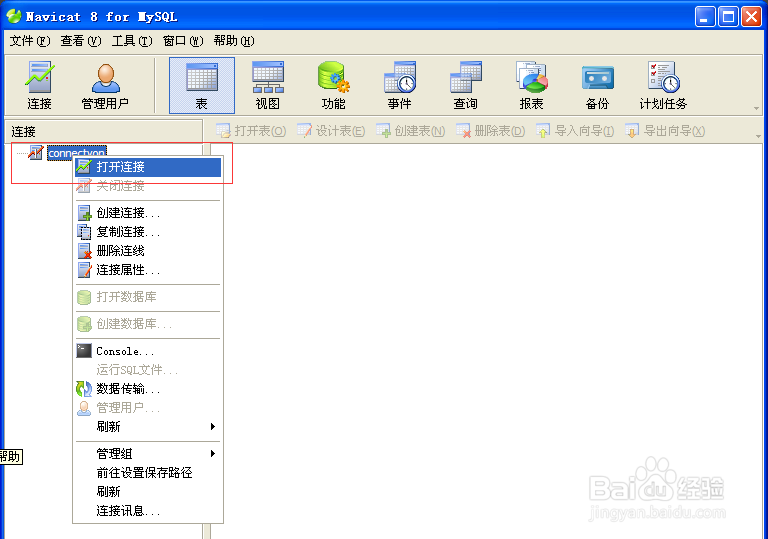Select the connectvon tree item
The image size is (768, 539).
pos(77,152)
